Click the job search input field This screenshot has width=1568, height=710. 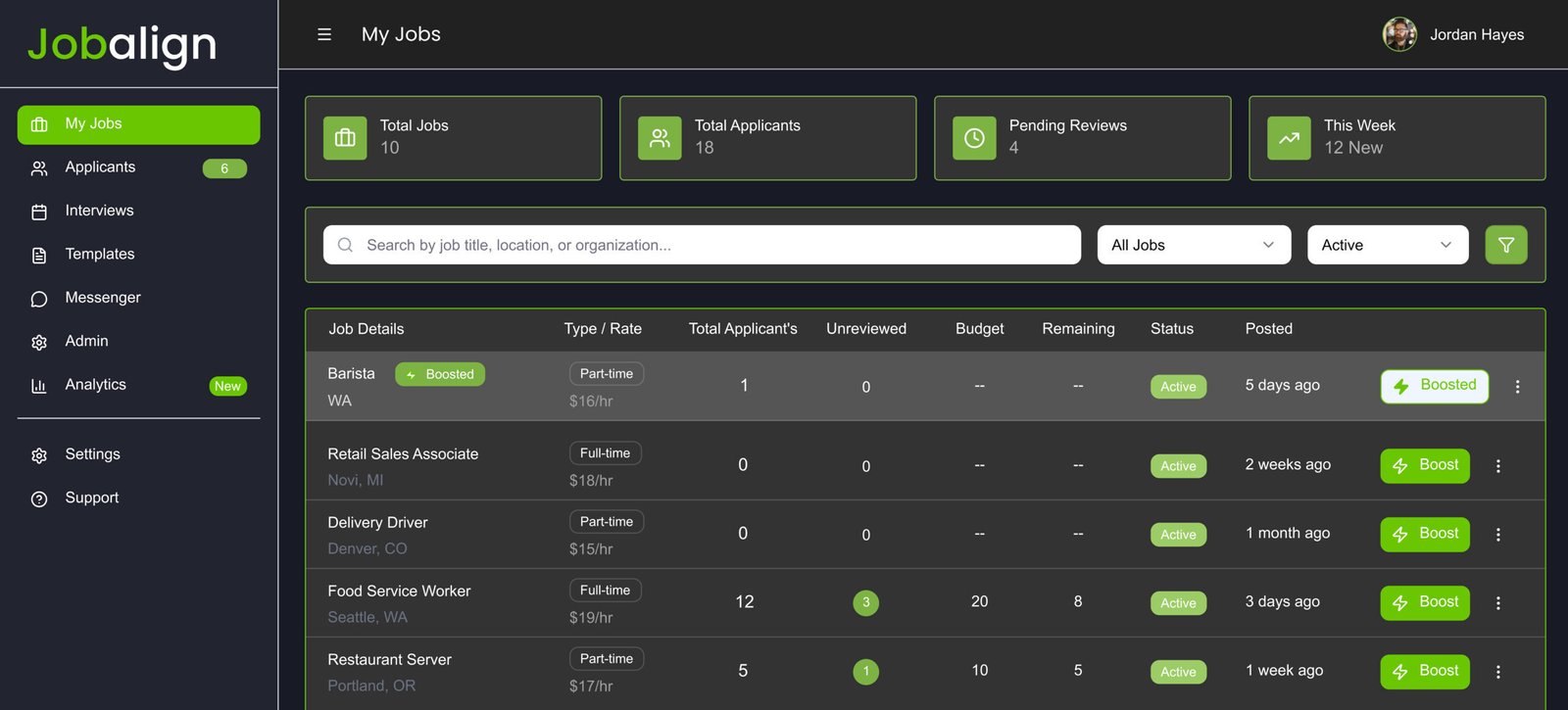(x=715, y=245)
